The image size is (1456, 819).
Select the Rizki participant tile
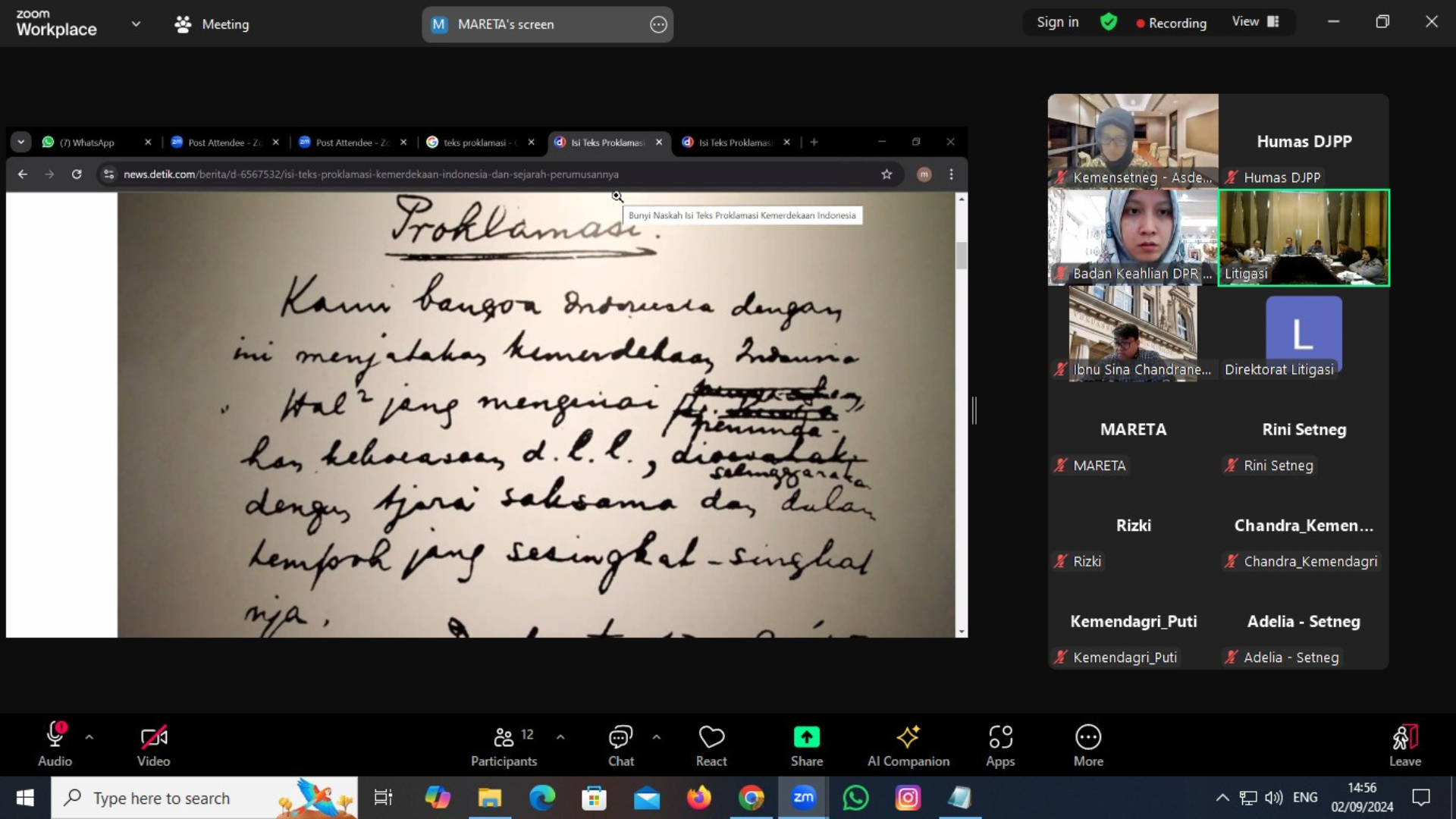pyautogui.click(x=1133, y=526)
